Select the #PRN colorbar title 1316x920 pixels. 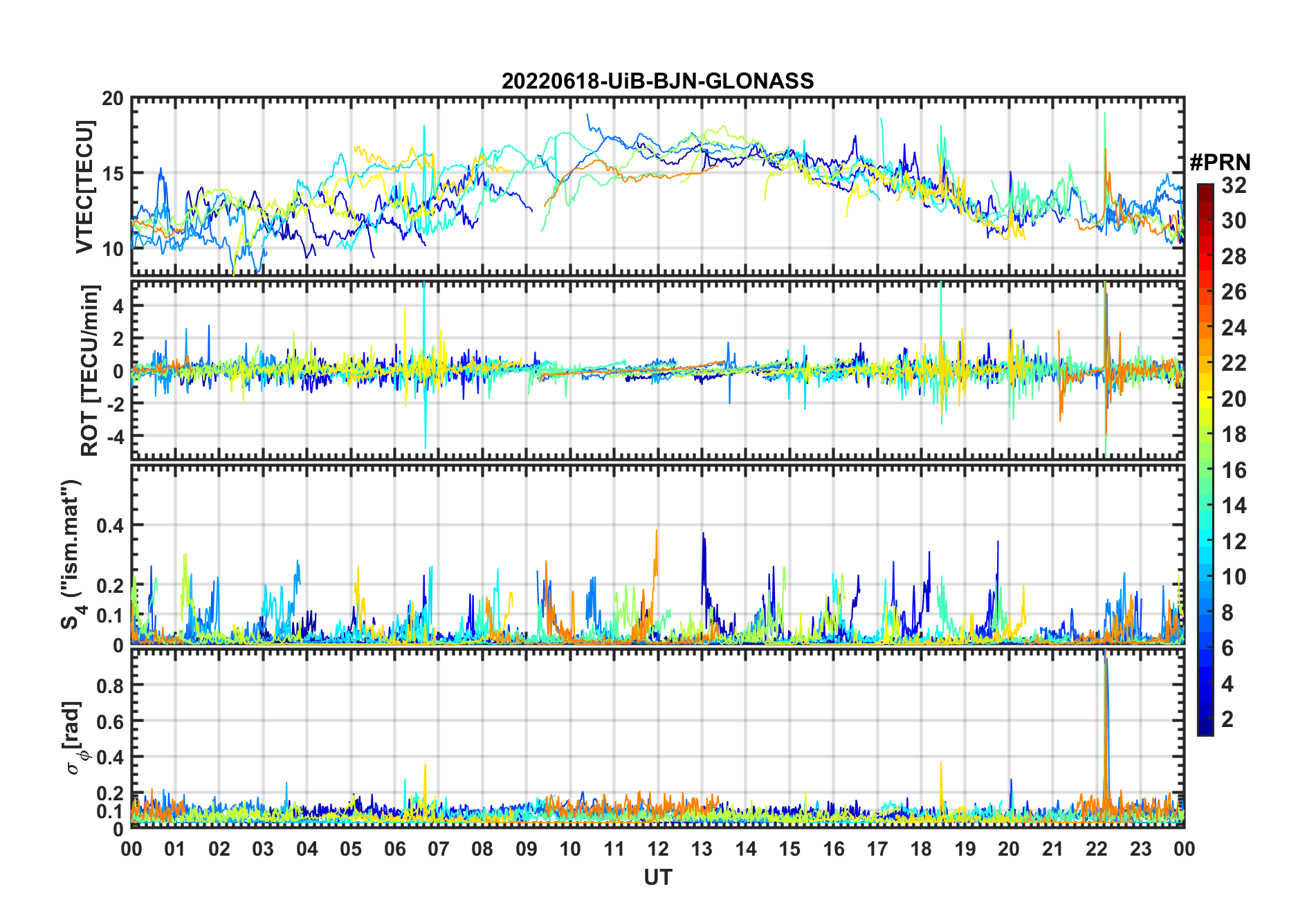click(x=1220, y=163)
